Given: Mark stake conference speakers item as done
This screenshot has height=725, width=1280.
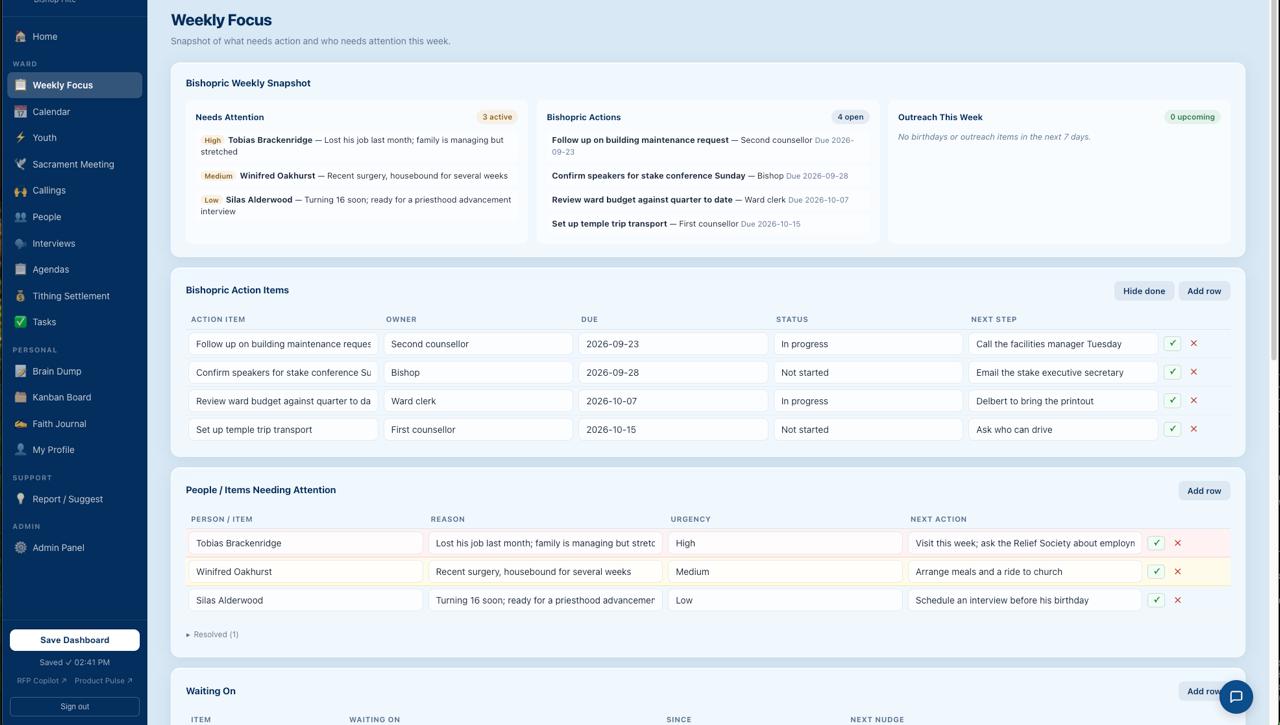Looking at the screenshot, I should pos(1172,372).
